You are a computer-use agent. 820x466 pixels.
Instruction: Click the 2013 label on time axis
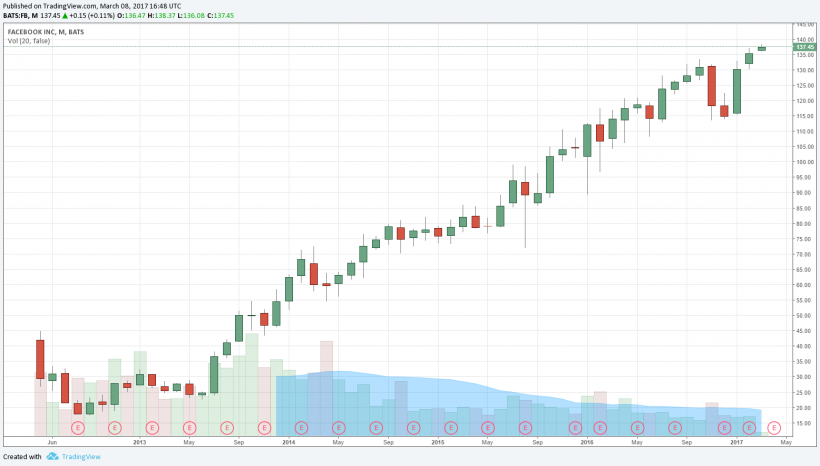pos(140,442)
